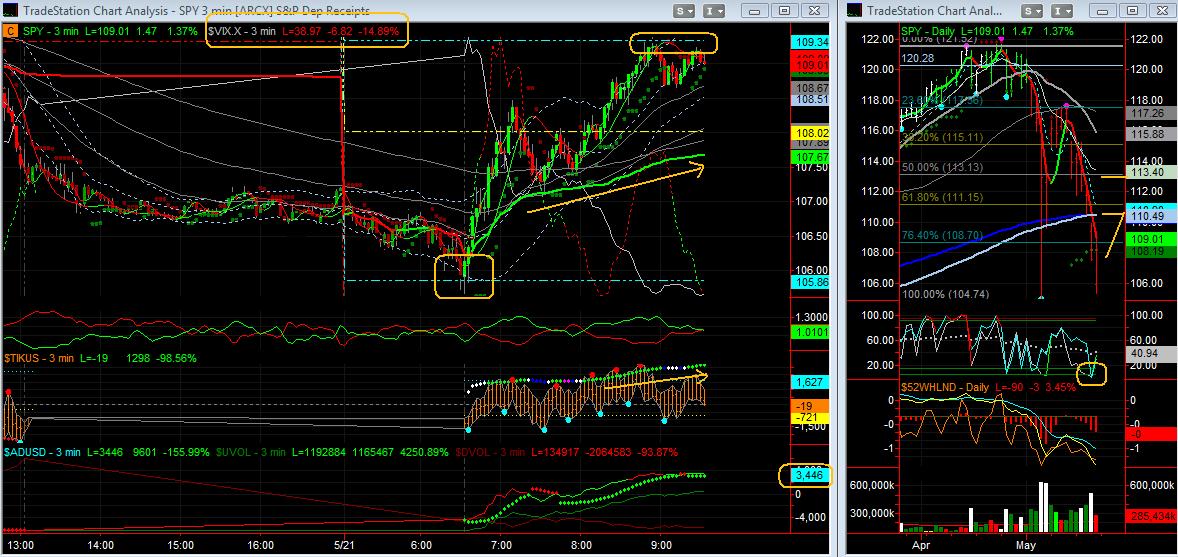Select the '$TIKUS - 3 min' indicator label
The image size is (1178, 557).
[41, 359]
